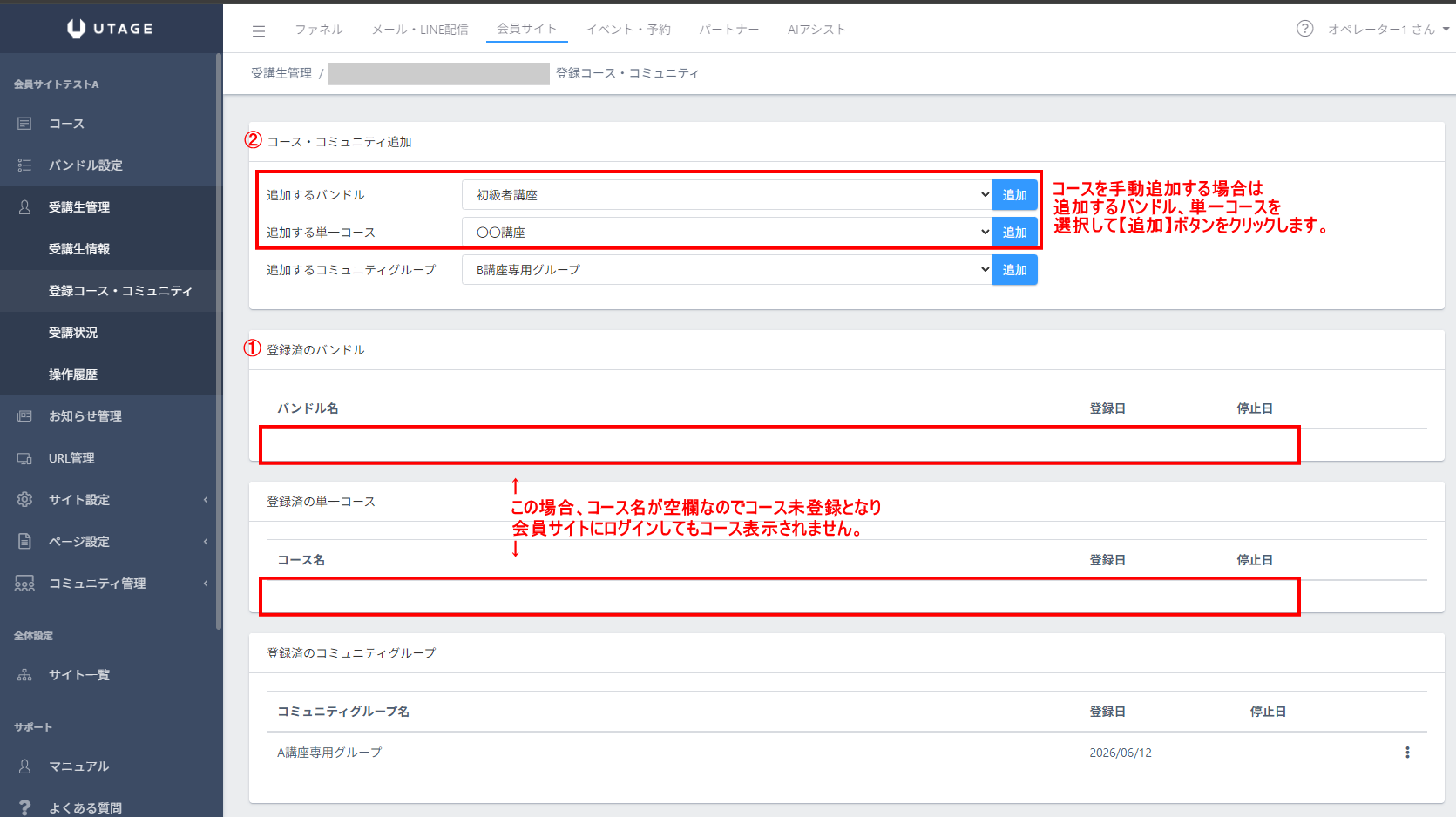Expand the サイト設定 submenu chevron
1456x817 pixels.
coord(206,500)
